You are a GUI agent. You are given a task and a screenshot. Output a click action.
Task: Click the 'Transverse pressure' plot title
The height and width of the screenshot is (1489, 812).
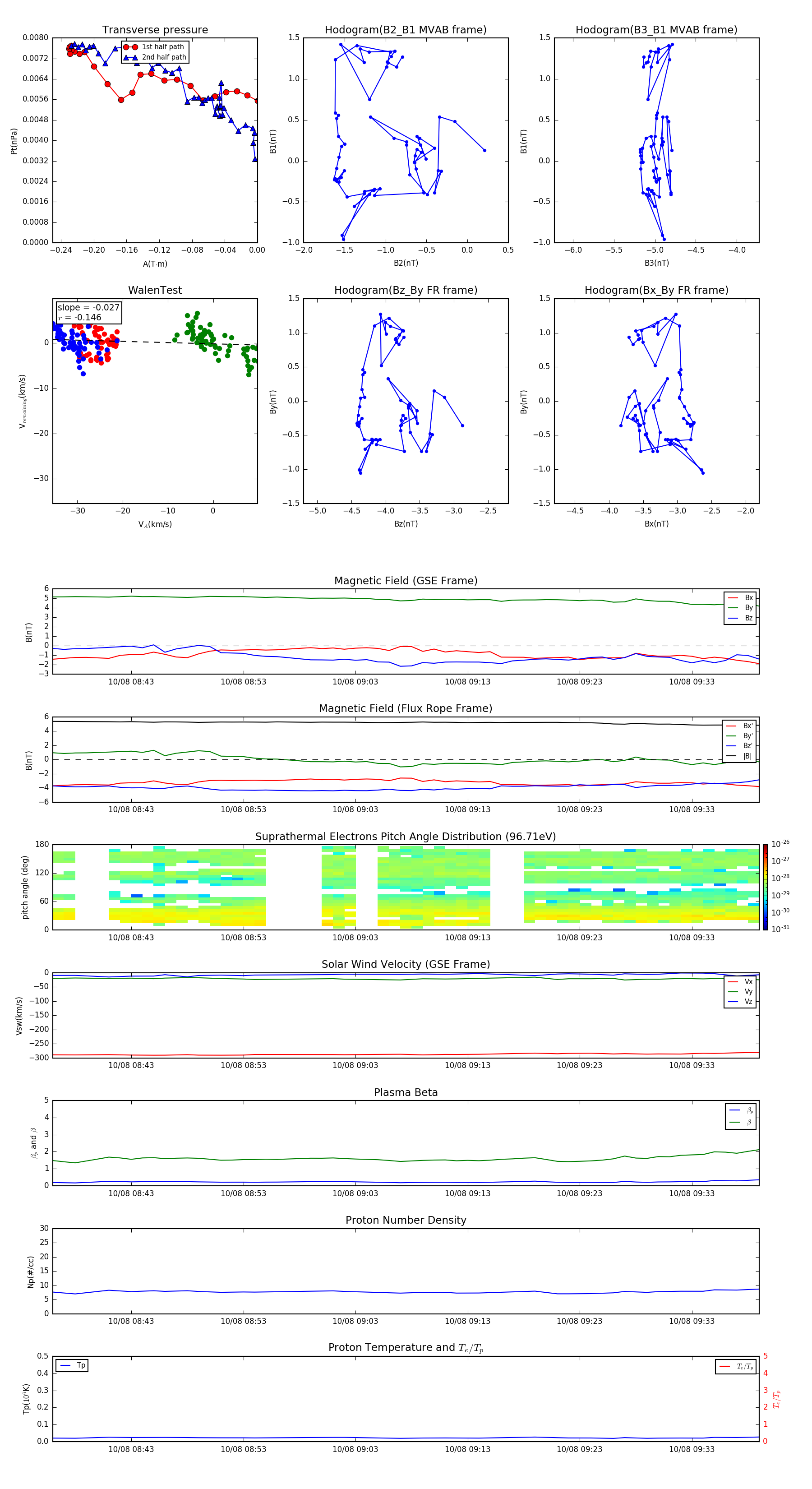[x=155, y=30]
